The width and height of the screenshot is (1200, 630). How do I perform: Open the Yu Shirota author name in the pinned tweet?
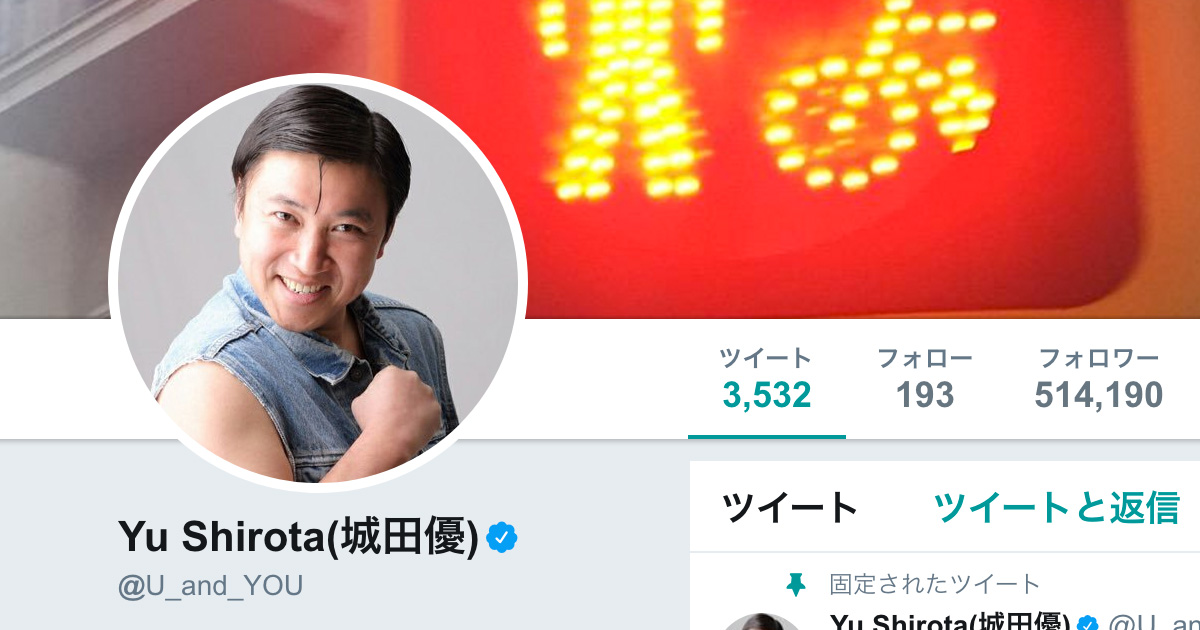950,622
